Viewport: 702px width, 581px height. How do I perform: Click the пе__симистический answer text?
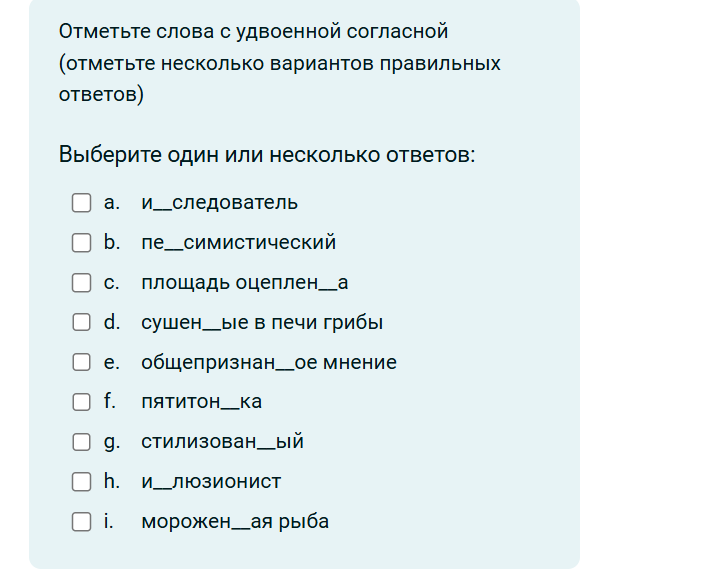pos(239,243)
